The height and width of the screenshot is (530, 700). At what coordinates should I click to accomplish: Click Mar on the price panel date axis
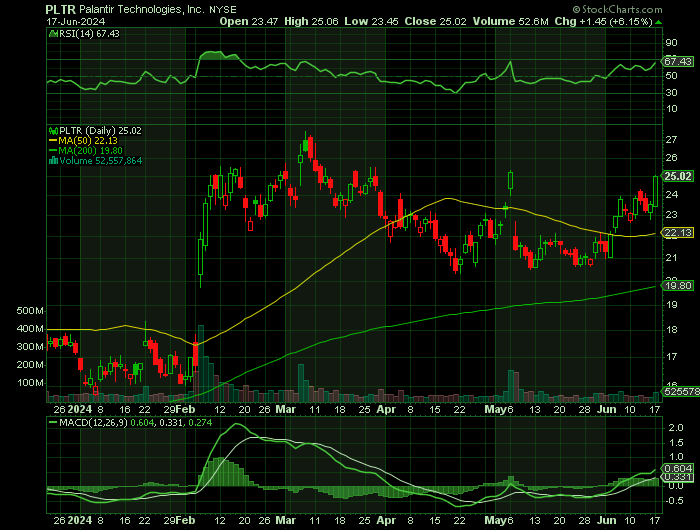(285, 409)
